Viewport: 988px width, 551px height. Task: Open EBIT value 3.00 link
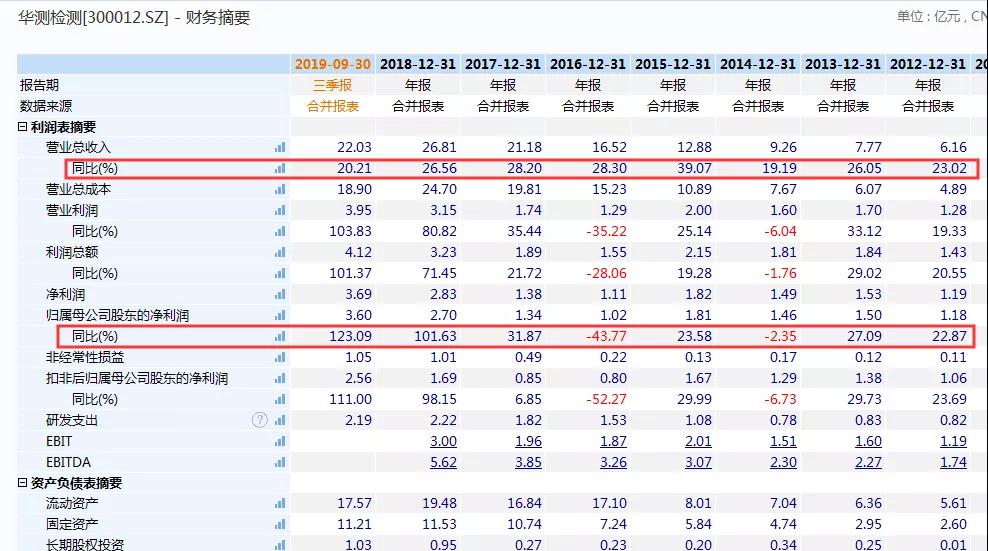click(x=443, y=441)
